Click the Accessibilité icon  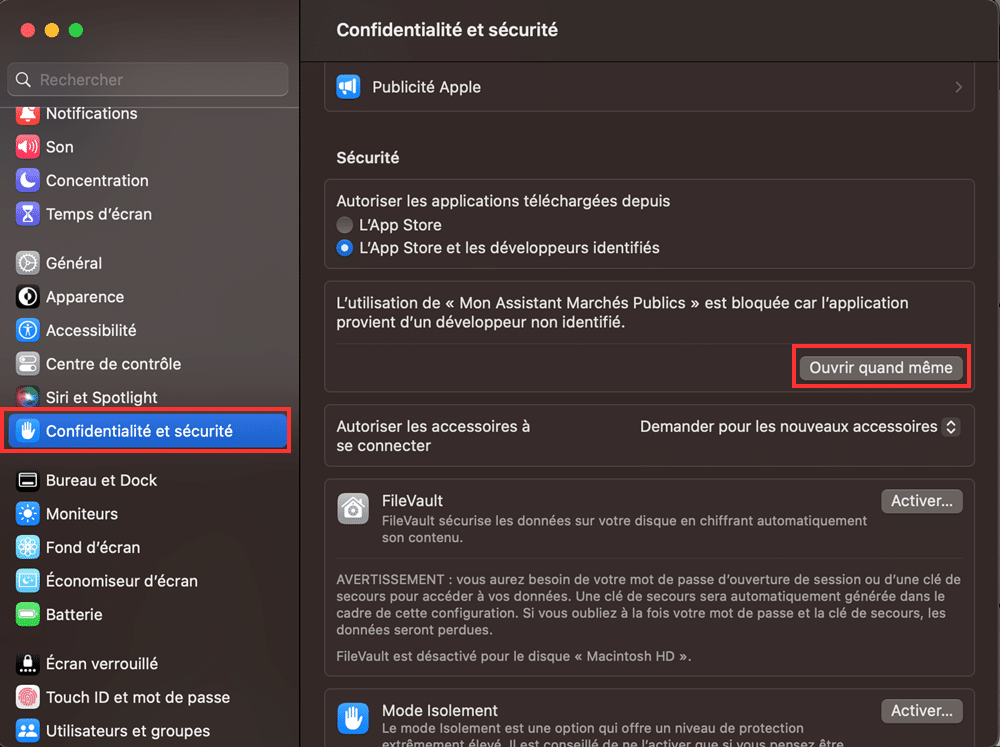click(x=27, y=330)
